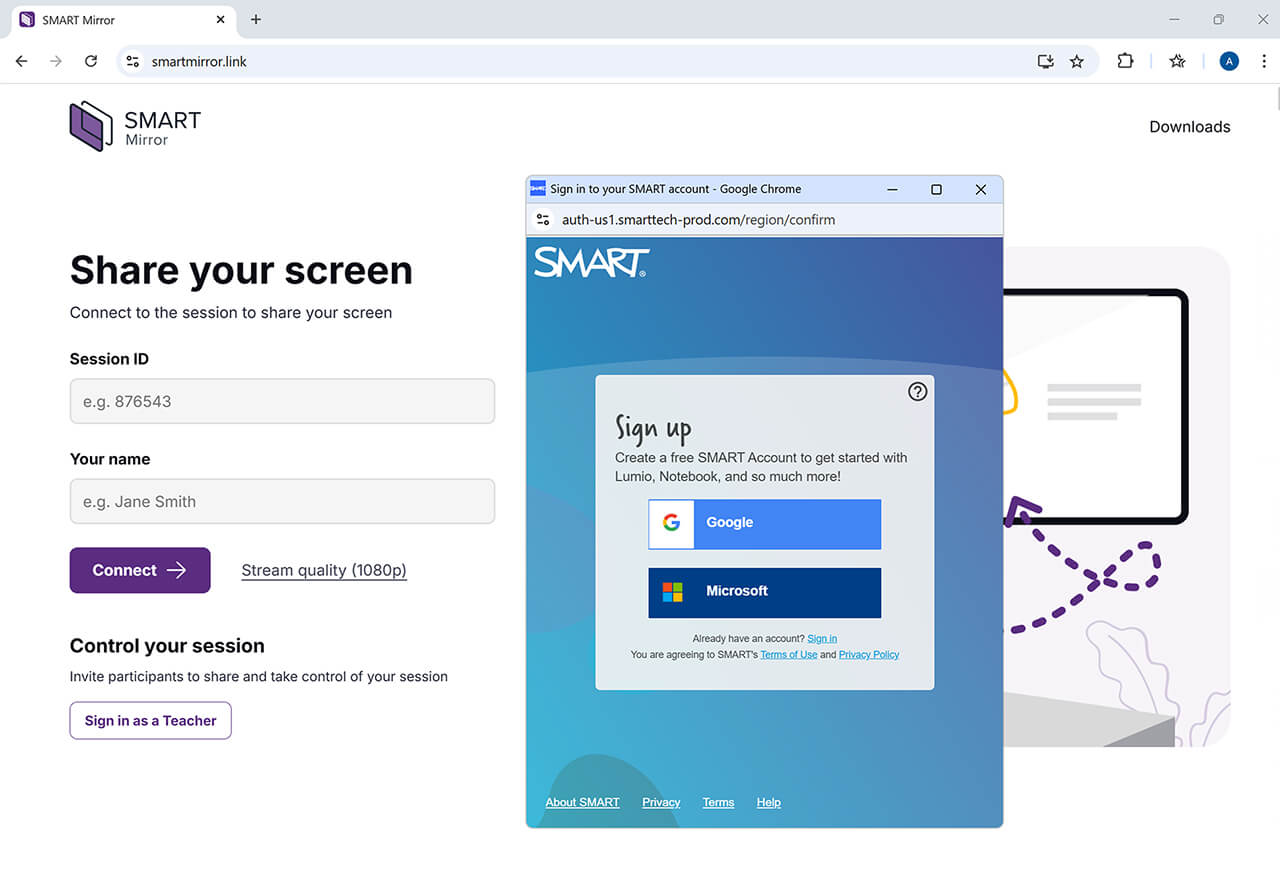
Task: Reload the page with the refresh icon
Action: [90, 61]
